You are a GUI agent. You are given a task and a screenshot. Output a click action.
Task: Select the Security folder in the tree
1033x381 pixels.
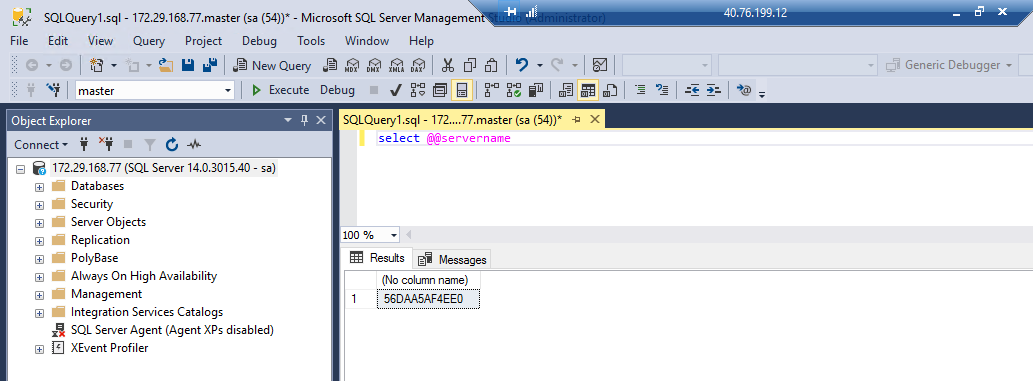pyautogui.click(x=92, y=204)
